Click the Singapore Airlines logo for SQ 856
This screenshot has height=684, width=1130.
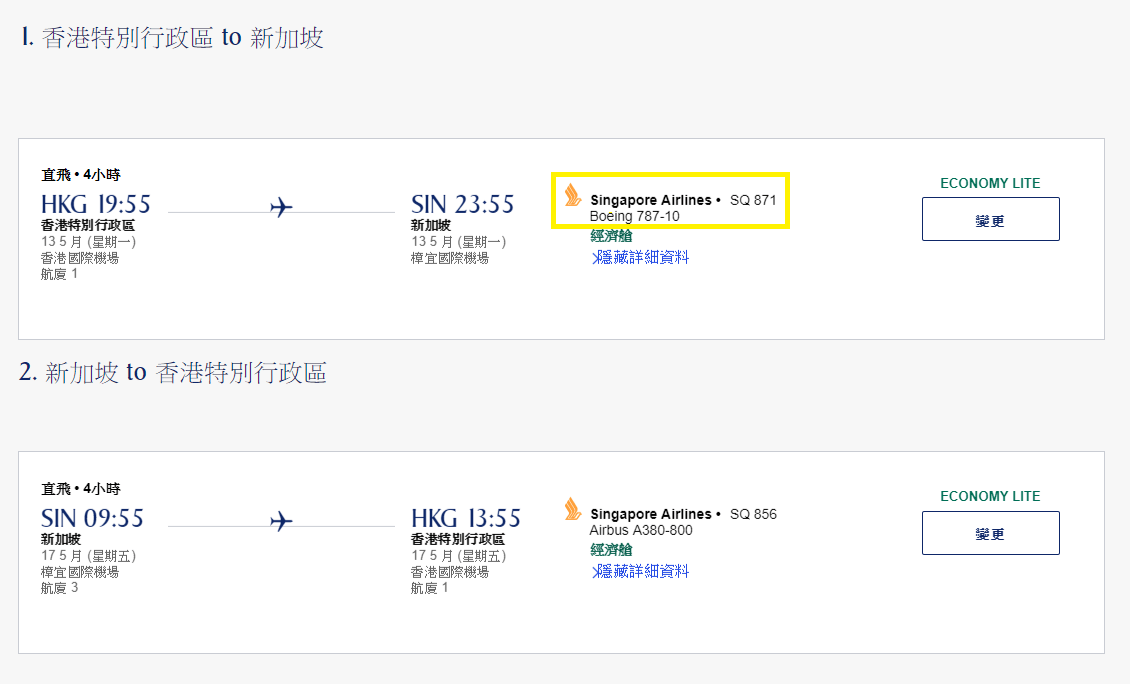[573, 509]
